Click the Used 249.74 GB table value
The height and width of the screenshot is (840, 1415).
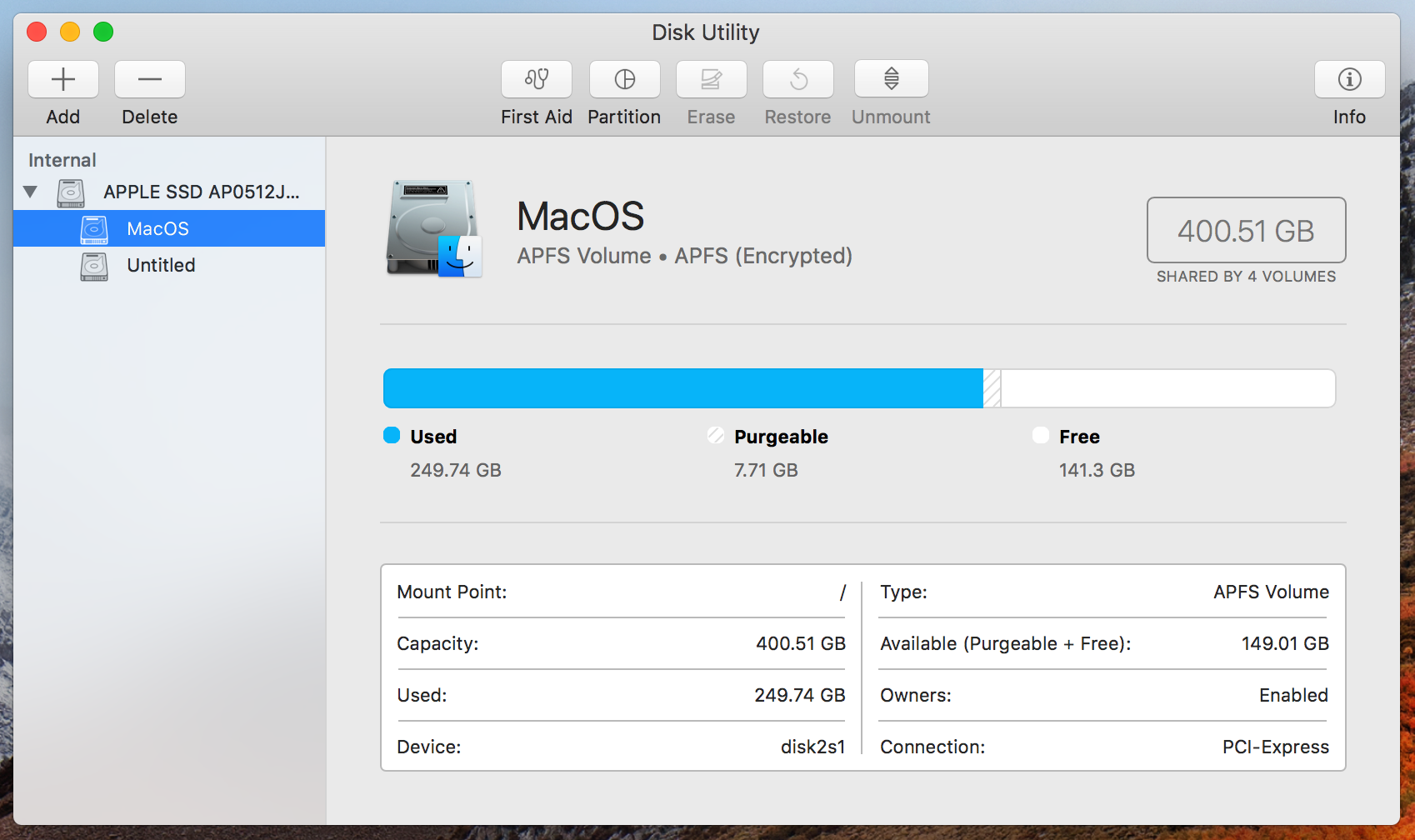pos(800,695)
